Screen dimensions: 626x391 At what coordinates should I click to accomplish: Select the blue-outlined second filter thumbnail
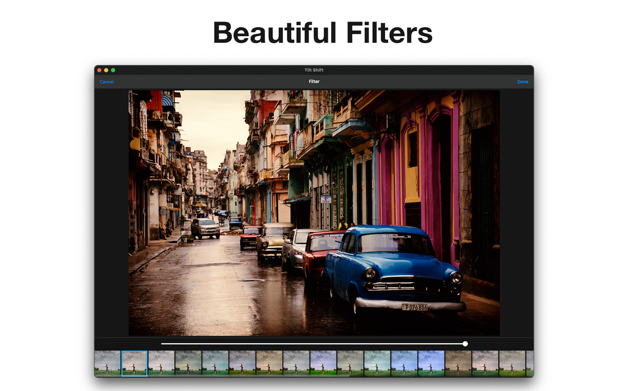(x=134, y=363)
